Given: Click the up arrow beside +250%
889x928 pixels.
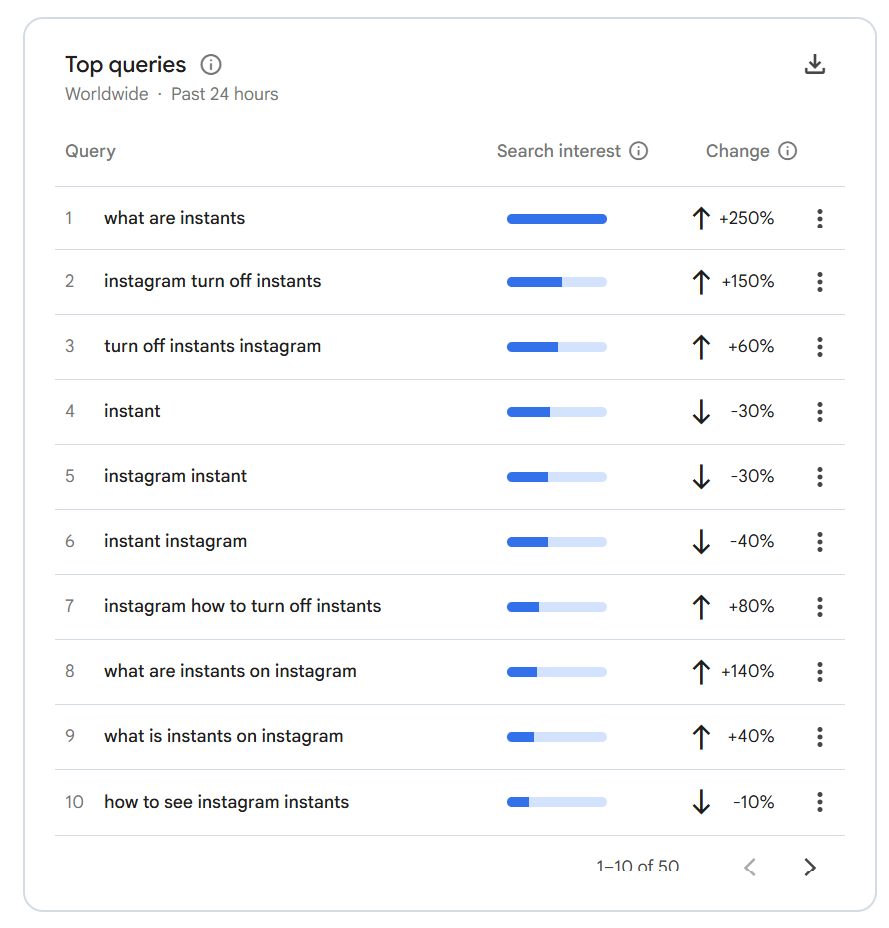Looking at the screenshot, I should [701, 218].
